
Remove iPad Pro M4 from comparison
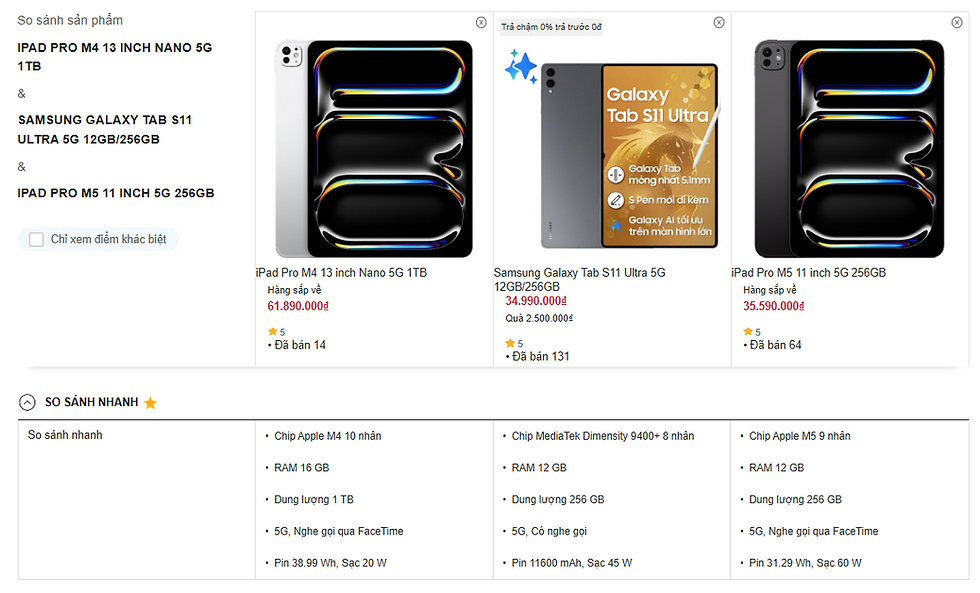481,23
